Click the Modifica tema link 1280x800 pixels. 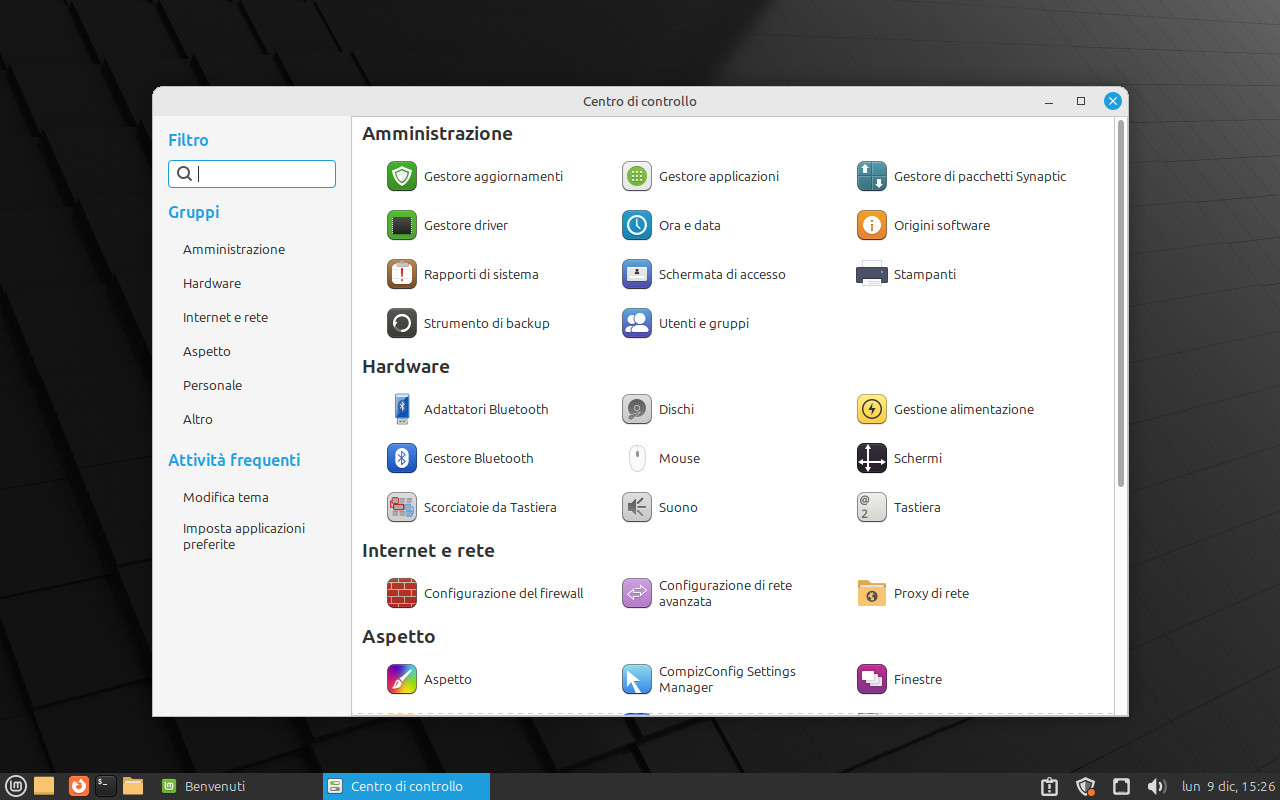225,497
